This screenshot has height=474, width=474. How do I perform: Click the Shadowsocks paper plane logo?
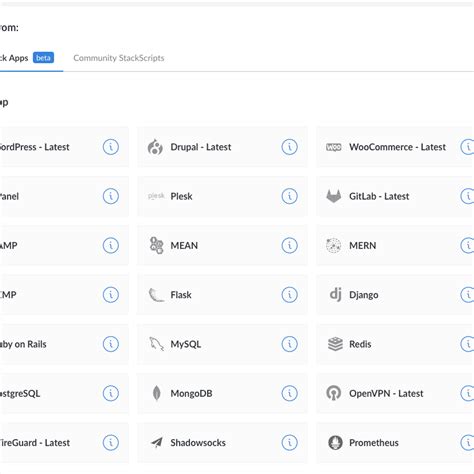tap(156, 443)
